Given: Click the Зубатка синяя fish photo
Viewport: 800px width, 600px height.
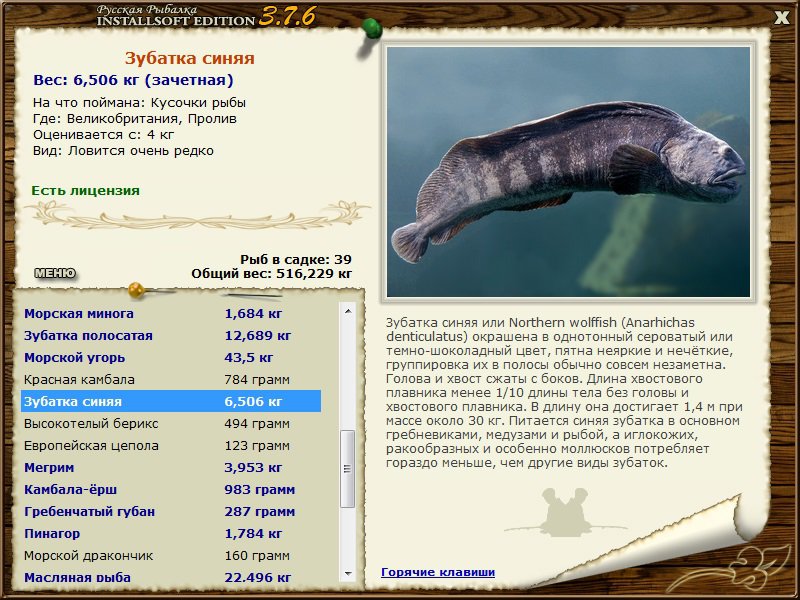Looking at the screenshot, I should [x=568, y=172].
